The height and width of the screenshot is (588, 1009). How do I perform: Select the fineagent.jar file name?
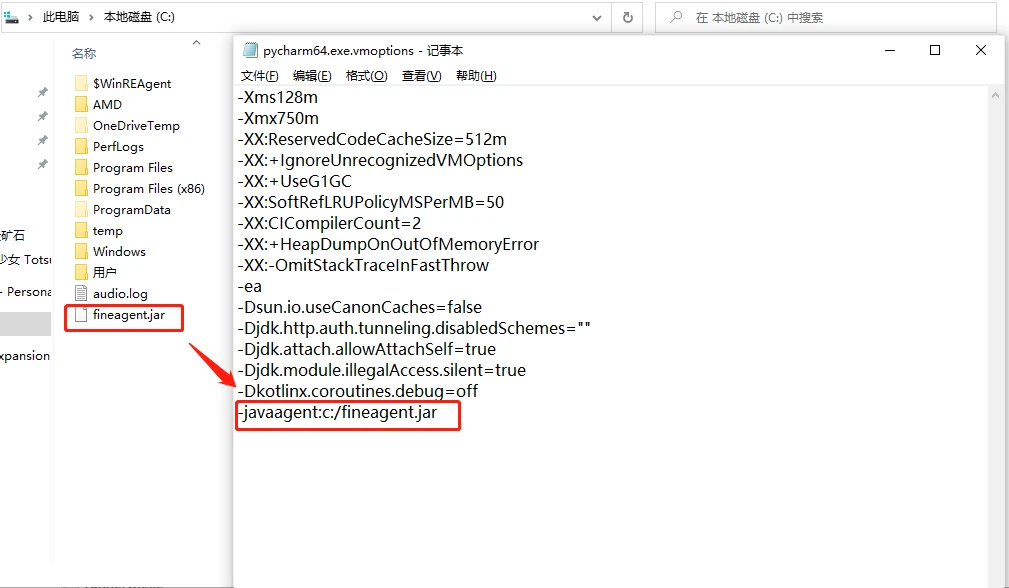(x=129, y=315)
